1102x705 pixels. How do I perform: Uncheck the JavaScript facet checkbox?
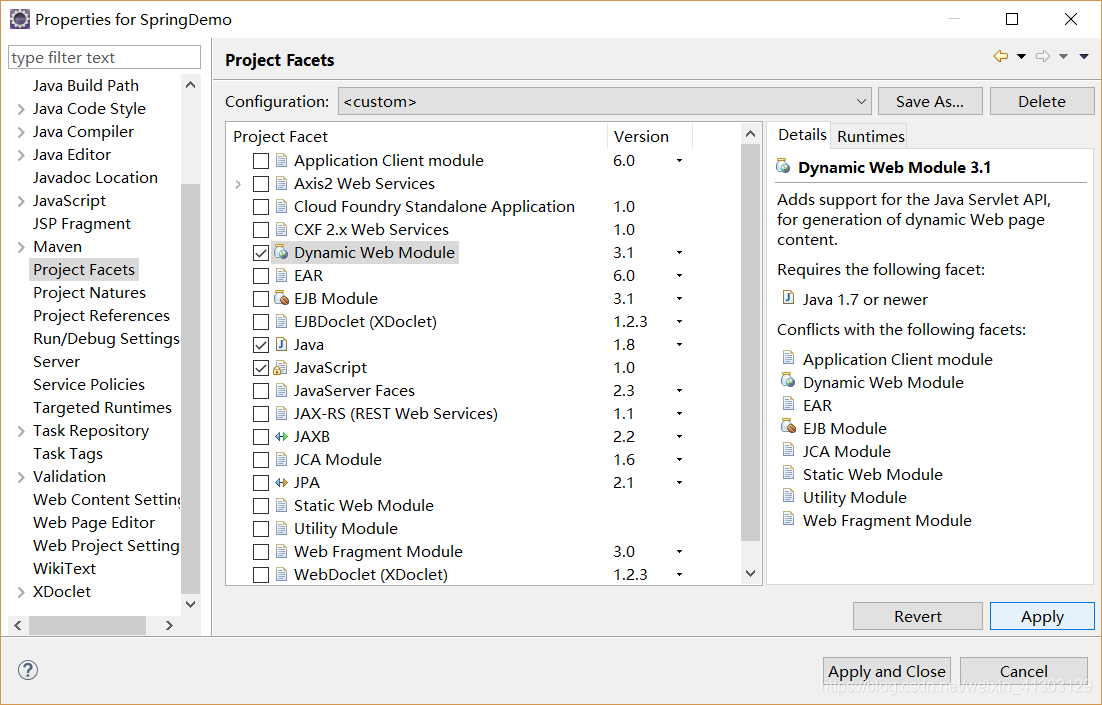tap(261, 368)
